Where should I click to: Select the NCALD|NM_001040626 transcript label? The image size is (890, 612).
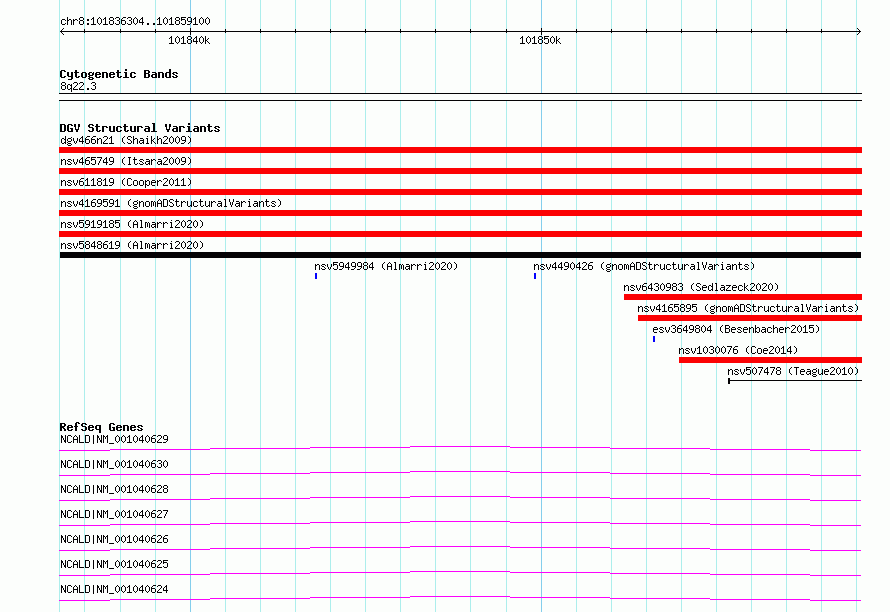(x=114, y=539)
